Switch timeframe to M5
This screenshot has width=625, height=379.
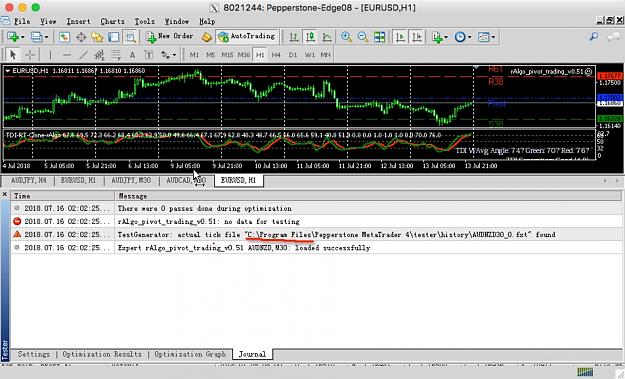(210, 55)
